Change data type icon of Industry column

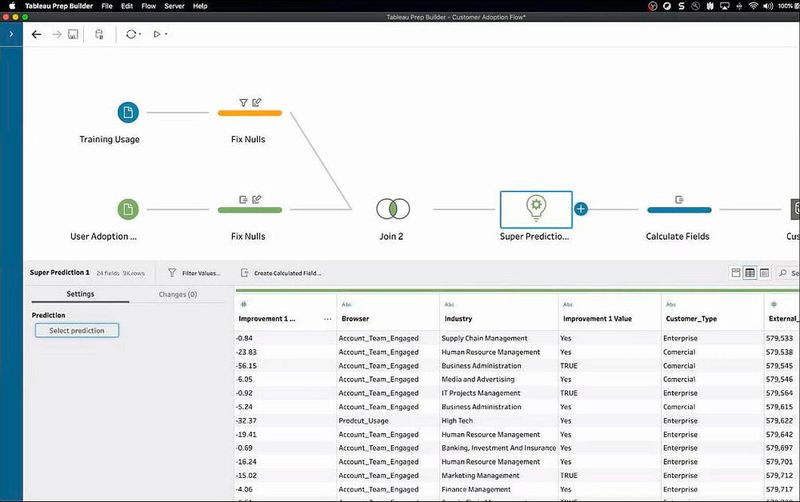click(449, 305)
